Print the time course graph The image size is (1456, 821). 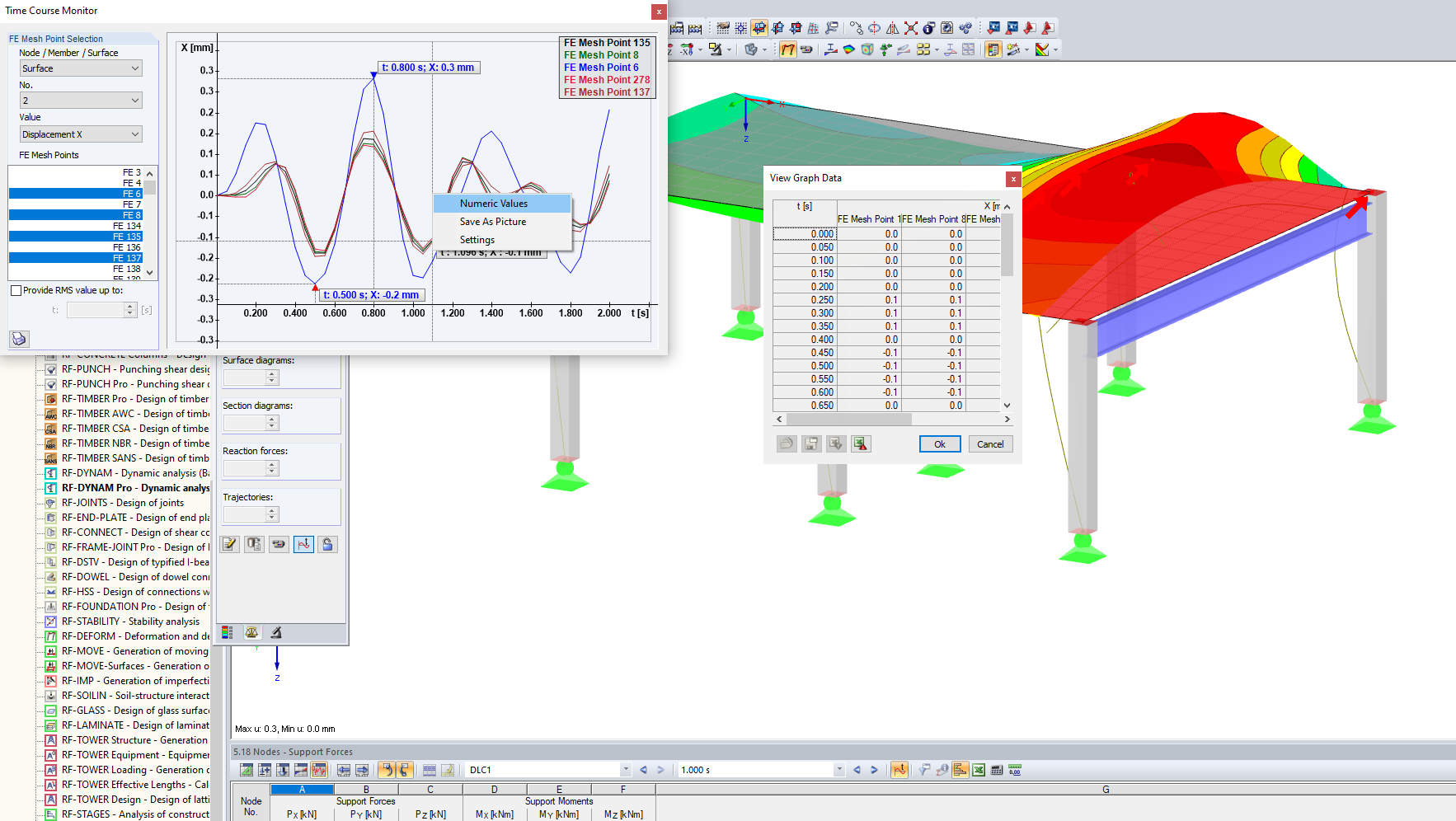click(19, 338)
